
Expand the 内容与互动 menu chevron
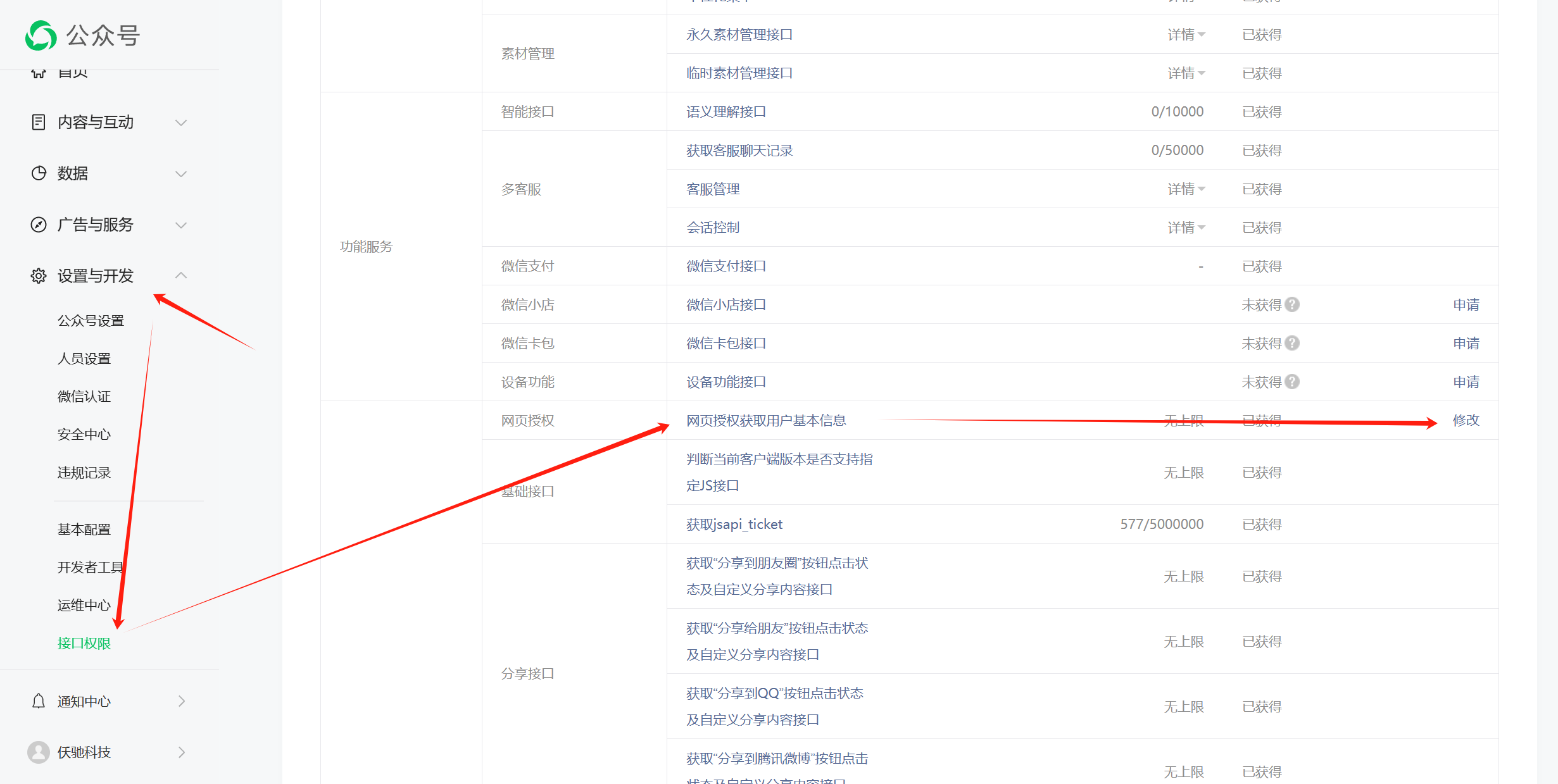click(x=181, y=122)
